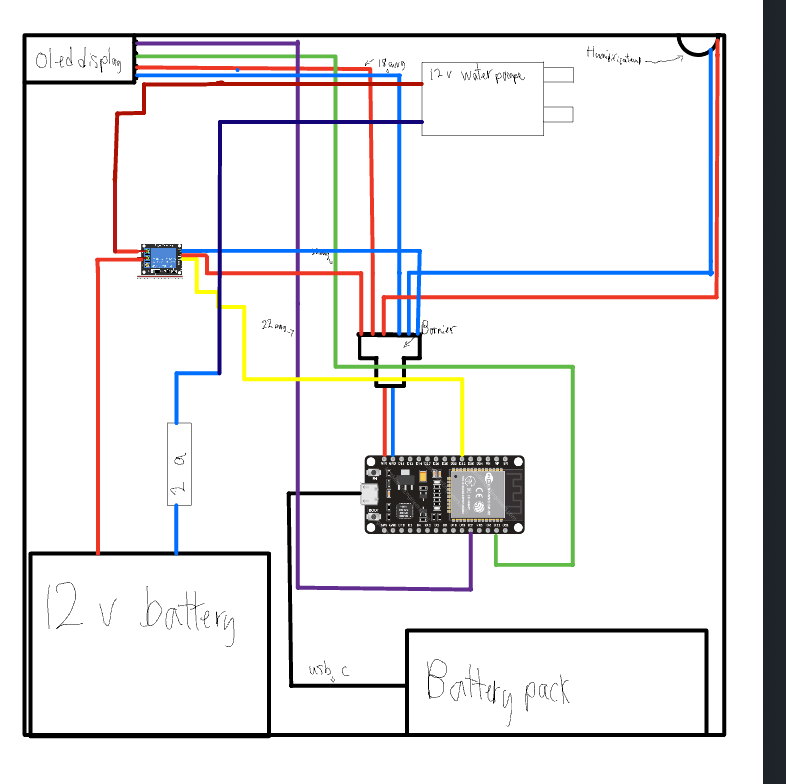
Task: Click the humidistat sensor semicircle
Action: (700, 45)
